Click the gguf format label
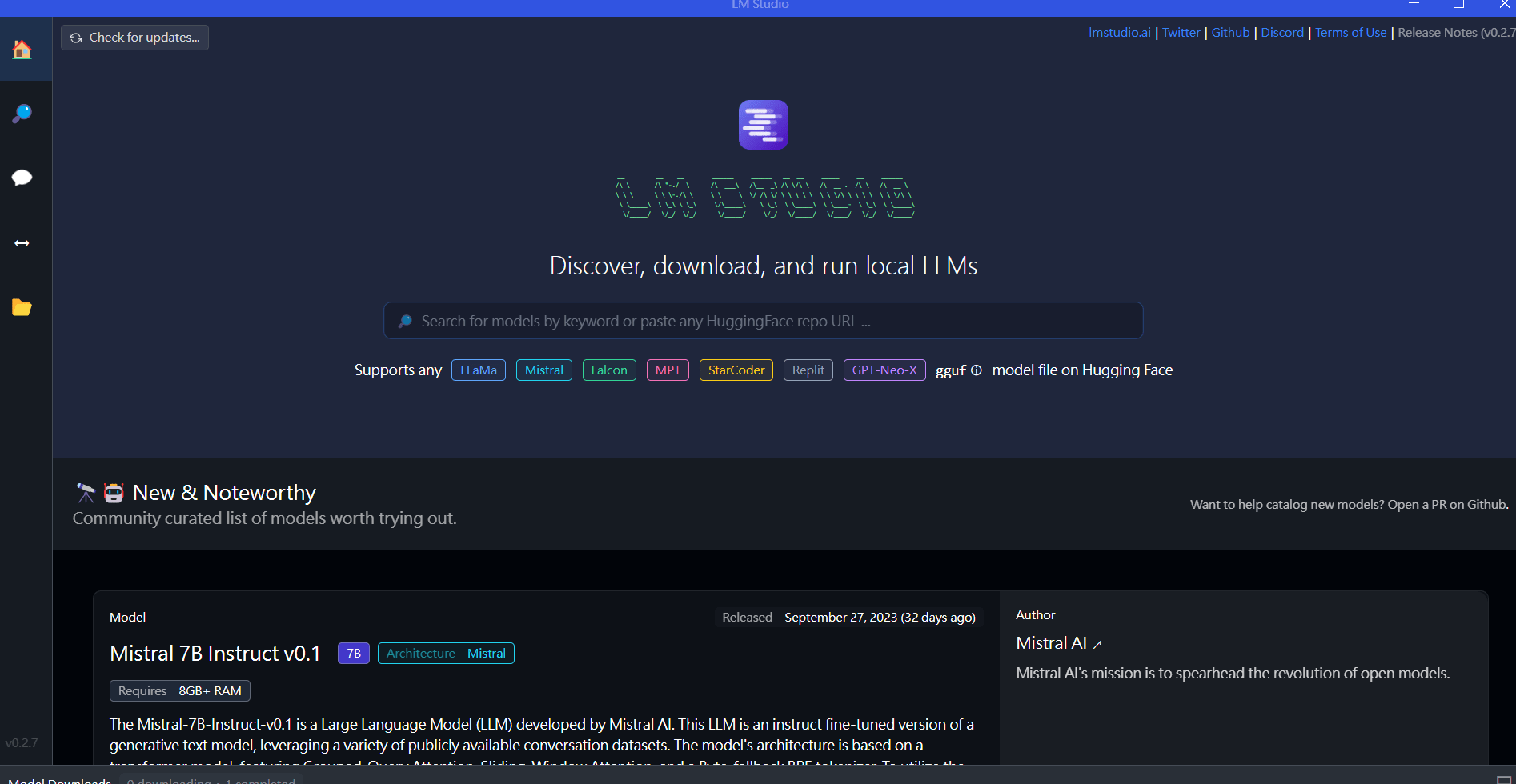Image resolution: width=1516 pixels, height=784 pixels. click(x=951, y=370)
